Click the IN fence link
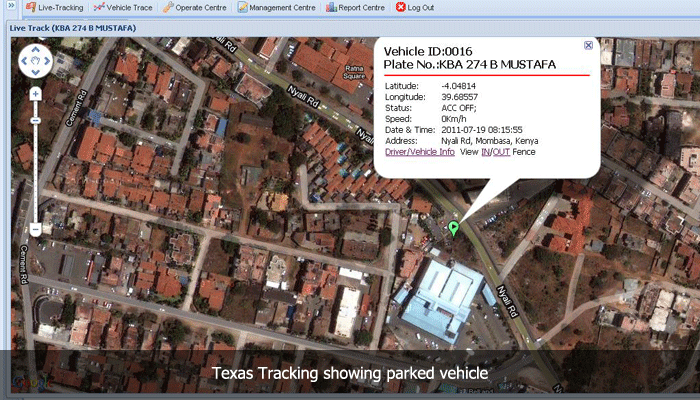This screenshot has width=700, height=400. pos(485,152)
